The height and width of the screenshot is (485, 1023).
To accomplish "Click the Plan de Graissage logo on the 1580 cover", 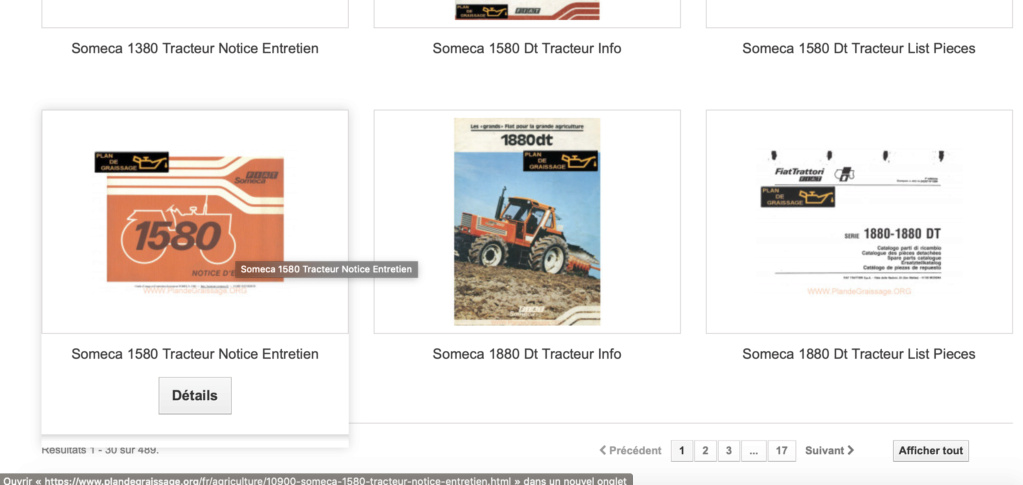I will (132, 162).
